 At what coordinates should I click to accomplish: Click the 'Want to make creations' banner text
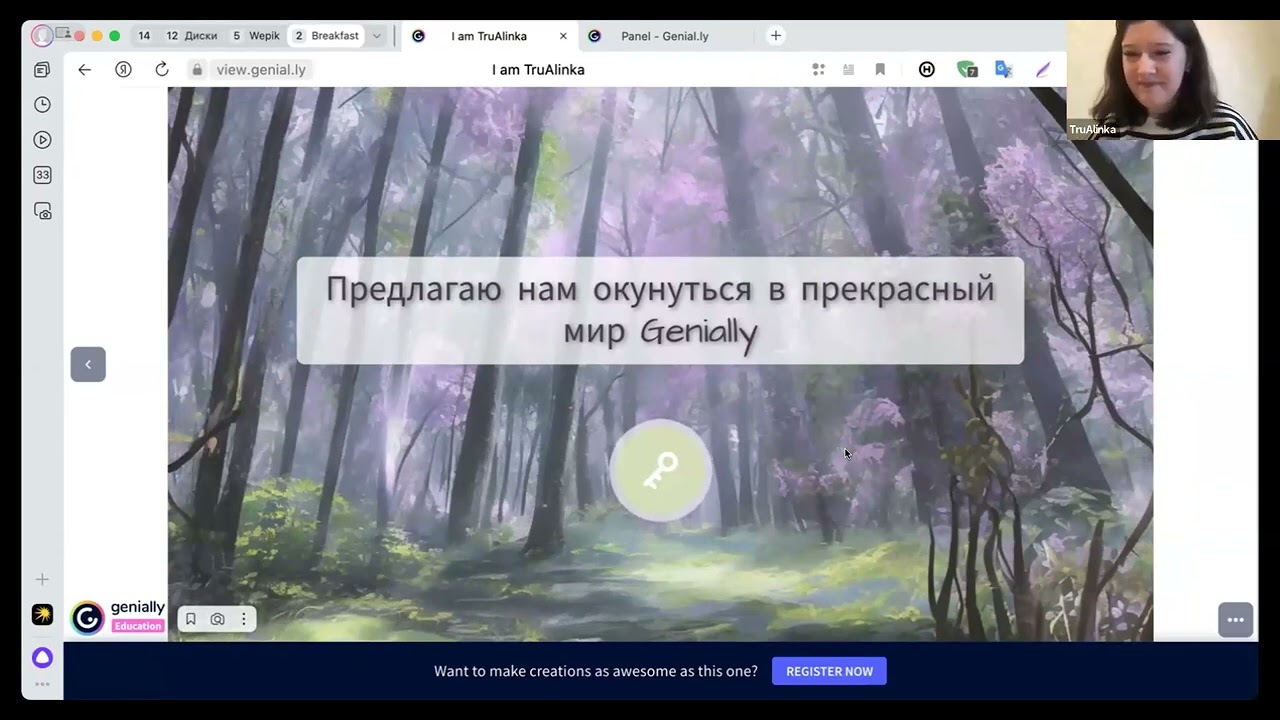point(596,671)
